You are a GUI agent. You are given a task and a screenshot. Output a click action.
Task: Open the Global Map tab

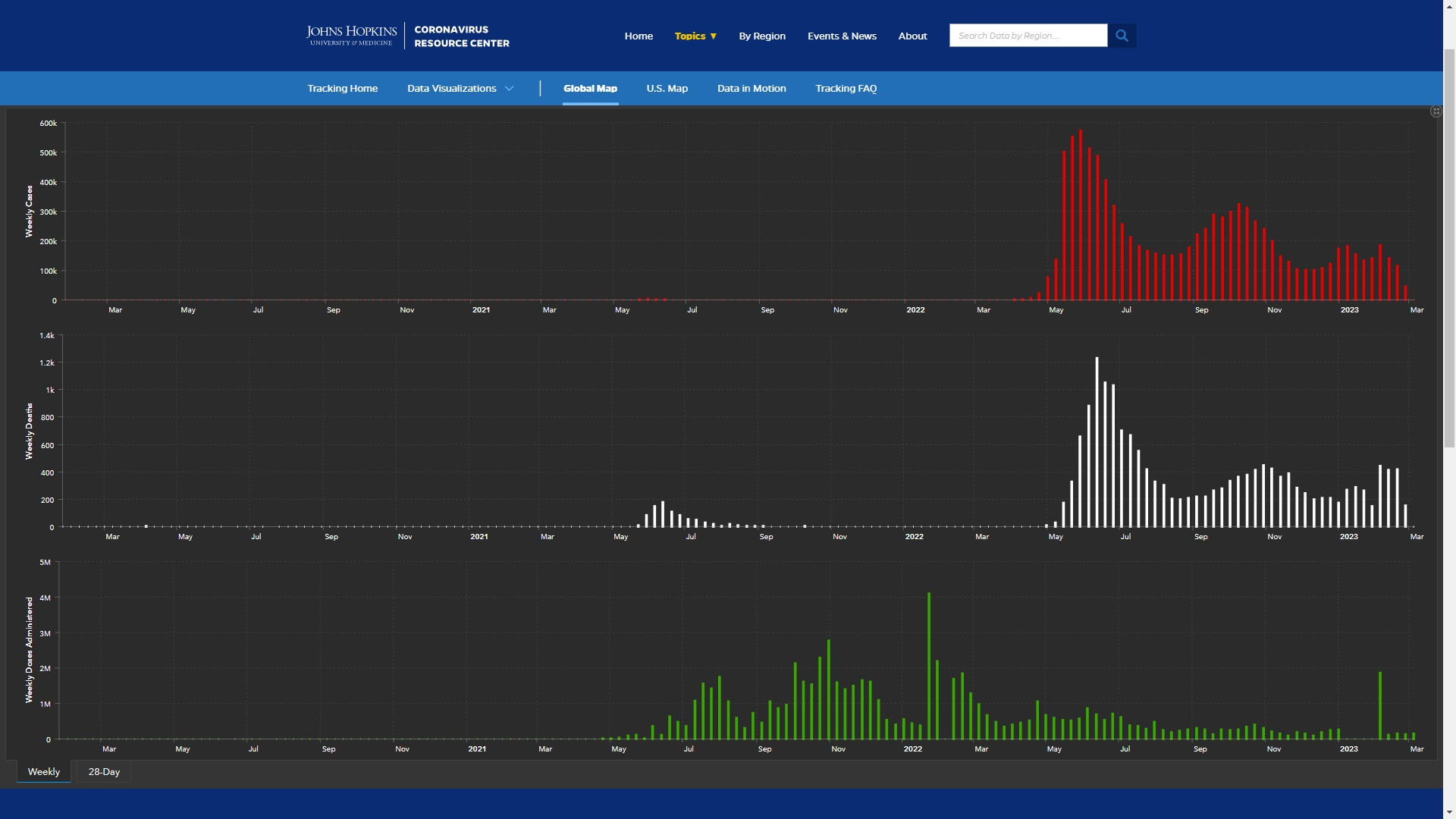coord(590,89)
